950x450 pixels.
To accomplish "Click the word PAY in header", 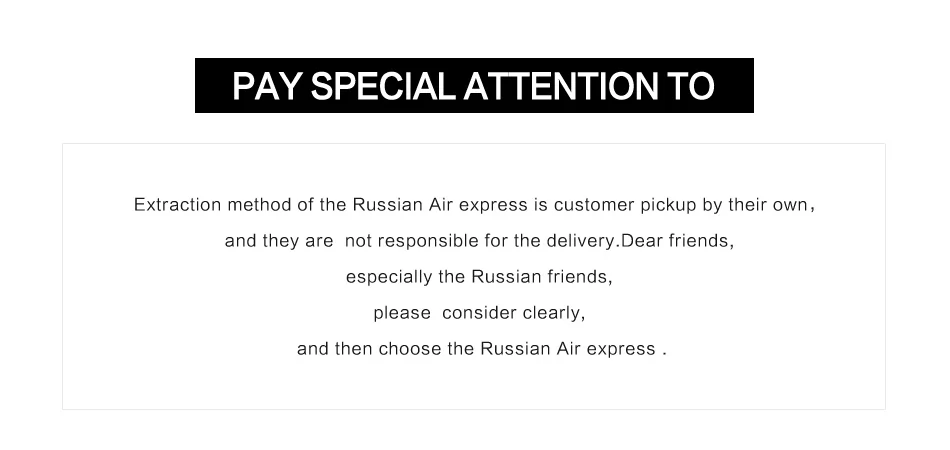I will tap(267, 86).
